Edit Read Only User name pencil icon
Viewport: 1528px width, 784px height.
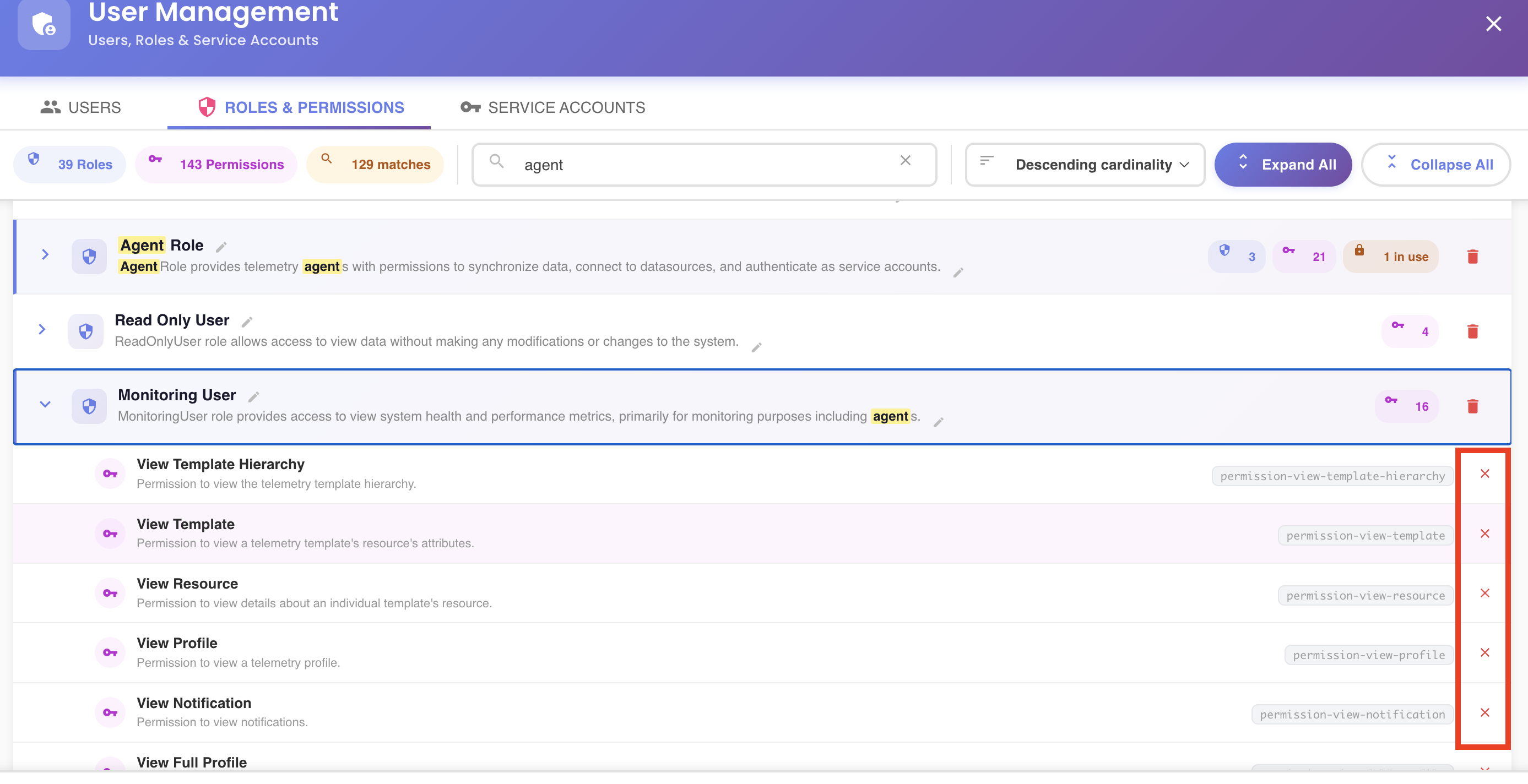247,322
